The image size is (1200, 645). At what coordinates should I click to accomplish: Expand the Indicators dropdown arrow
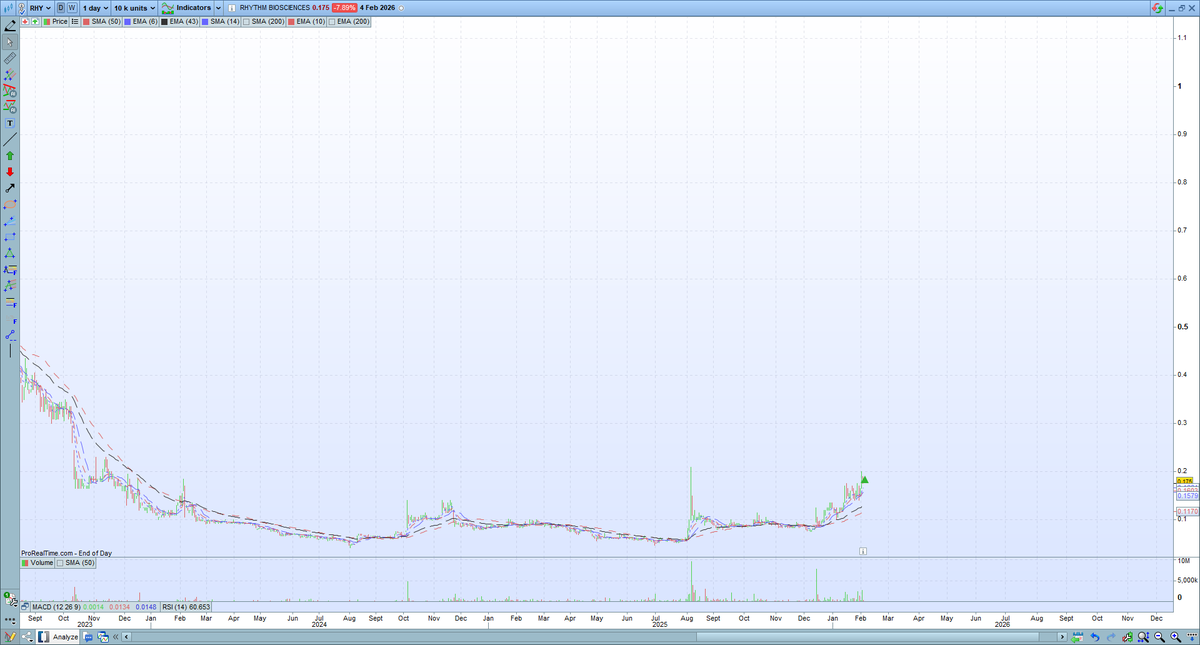pyautogui.click(x=218, y=7)
